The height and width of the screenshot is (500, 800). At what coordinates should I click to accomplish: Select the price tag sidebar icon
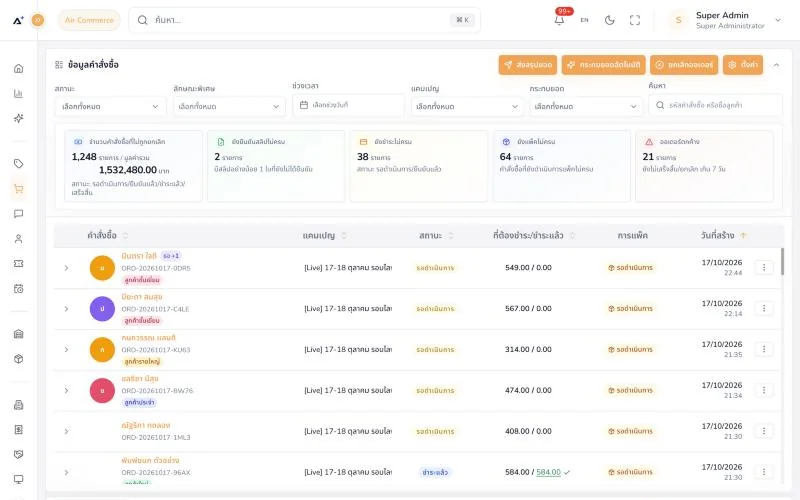tap(19, 164)
